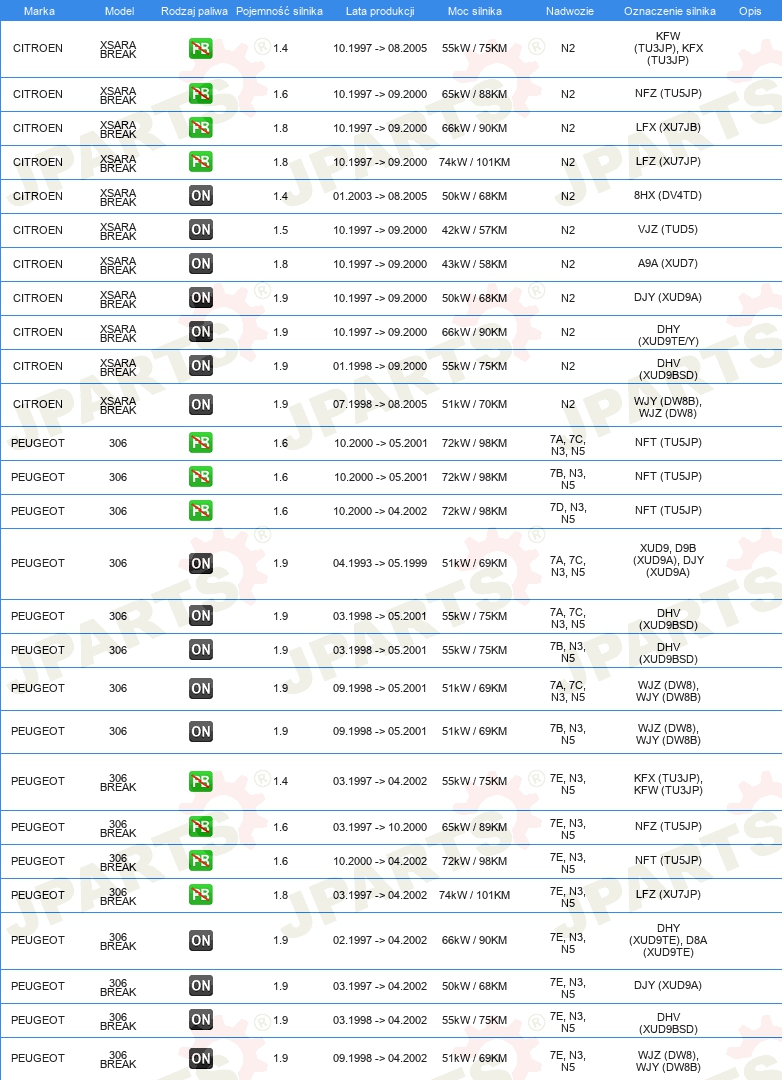Screen dimensions: 782x1080
Task: Select the date range 04.1993 -> 05.1999
Action: pos(380,563)
